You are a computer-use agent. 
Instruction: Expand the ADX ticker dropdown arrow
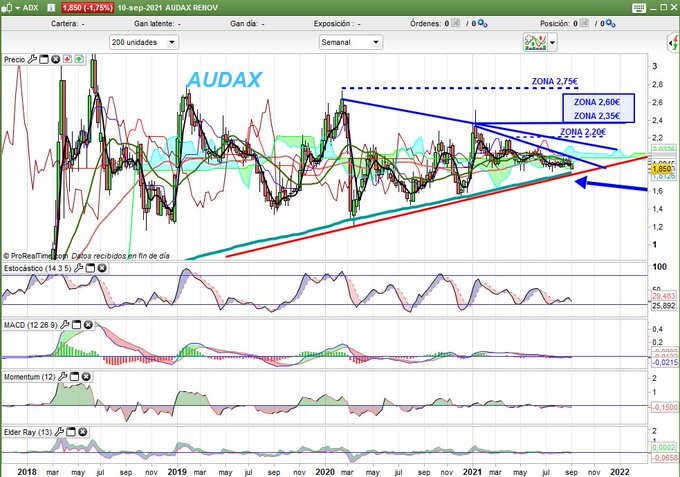(x=18, y=8)
